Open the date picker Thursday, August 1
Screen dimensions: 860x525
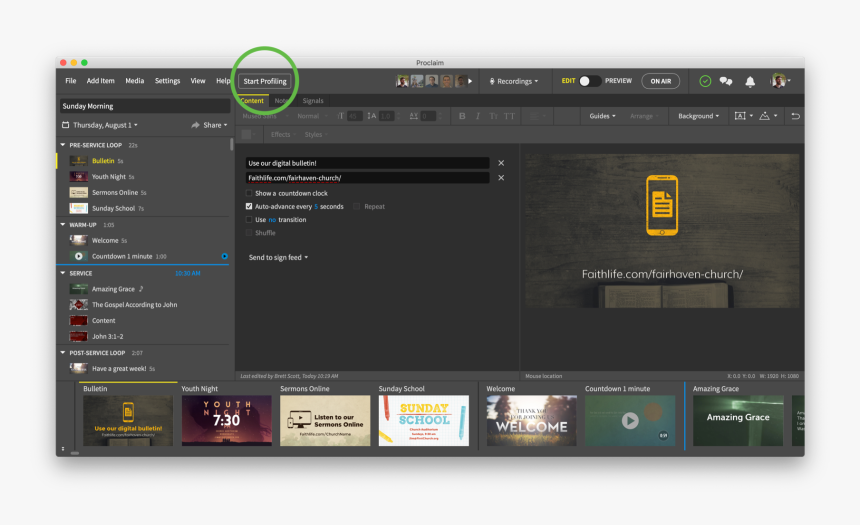point(100,125)
